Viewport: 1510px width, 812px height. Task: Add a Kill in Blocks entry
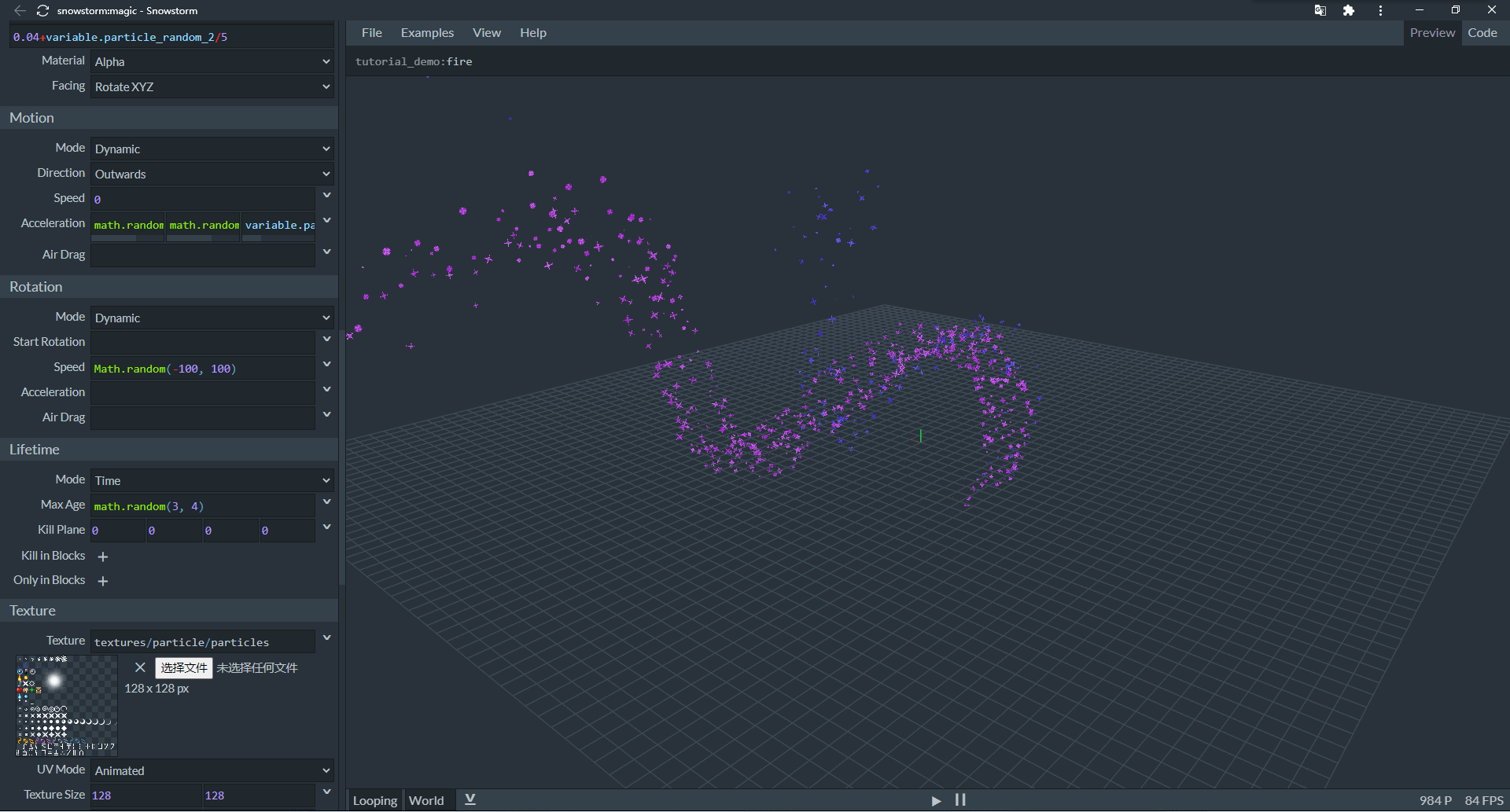103,557
